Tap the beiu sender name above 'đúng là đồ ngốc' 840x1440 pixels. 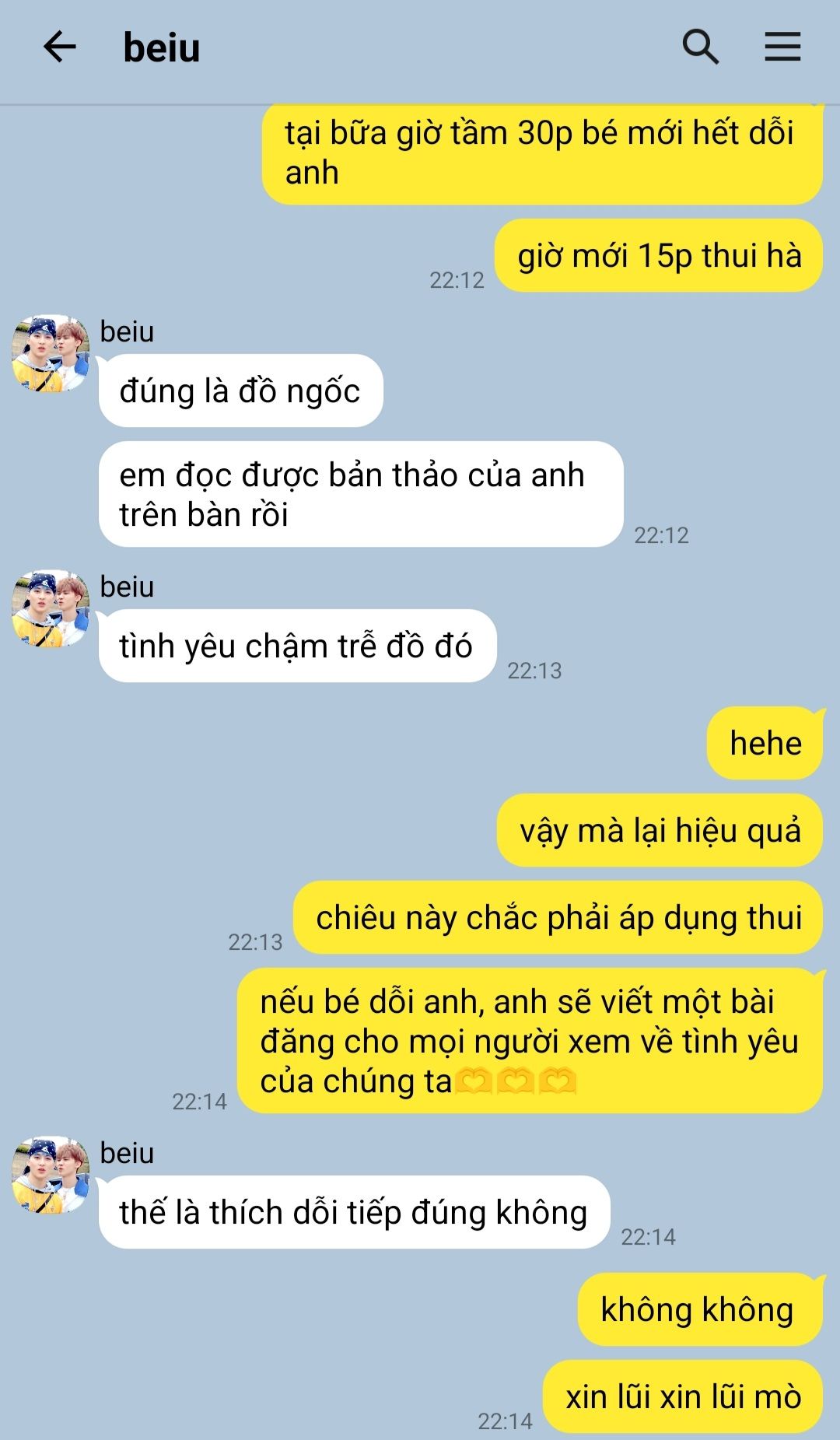pos(127,331)
